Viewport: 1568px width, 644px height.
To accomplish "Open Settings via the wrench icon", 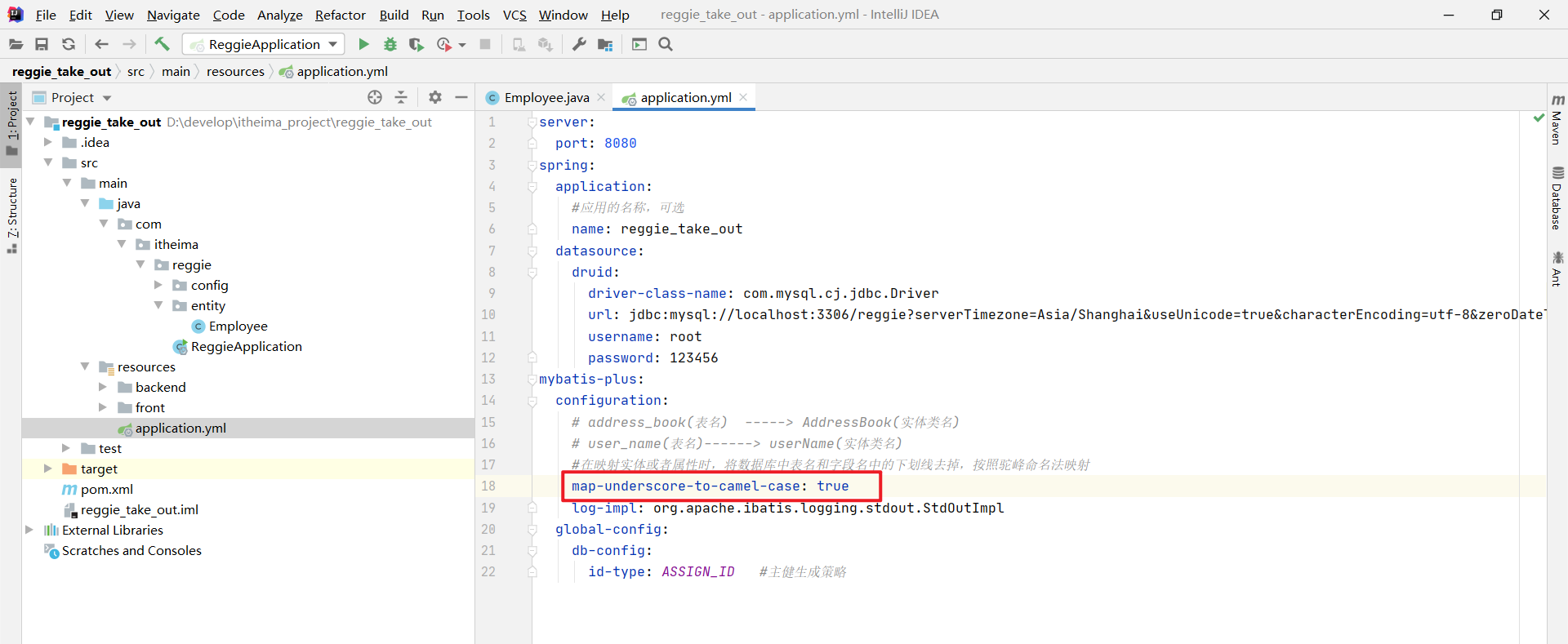I will point(579,44).
